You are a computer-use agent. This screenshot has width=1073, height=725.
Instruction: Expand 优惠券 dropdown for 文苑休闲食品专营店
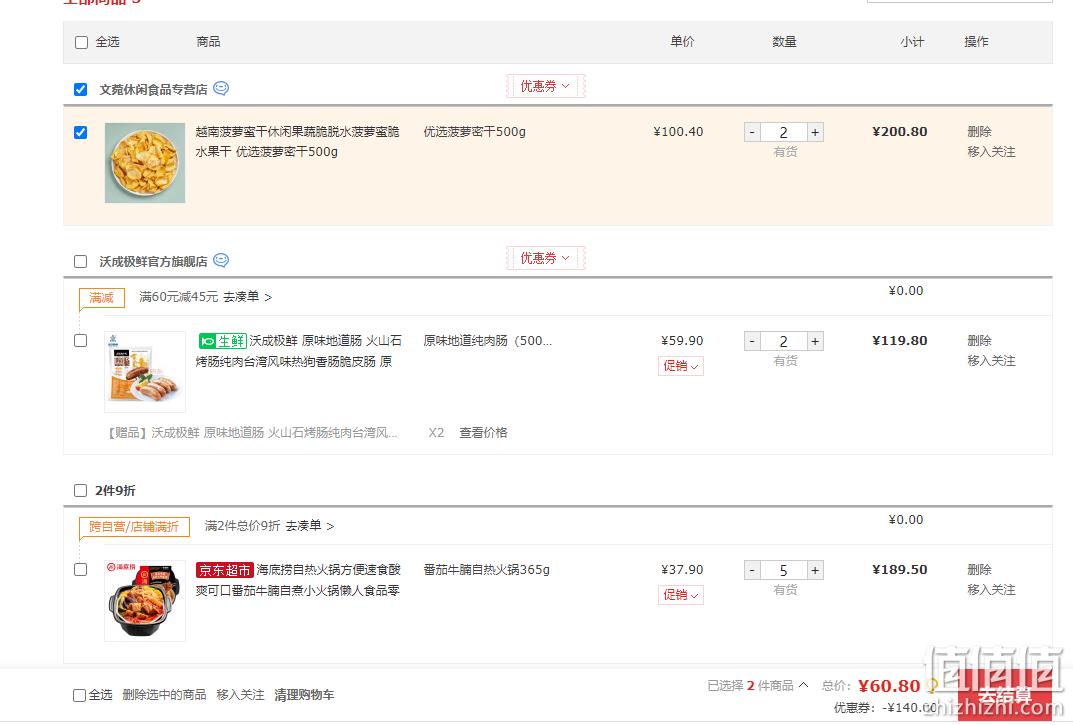tap(545, 86)
